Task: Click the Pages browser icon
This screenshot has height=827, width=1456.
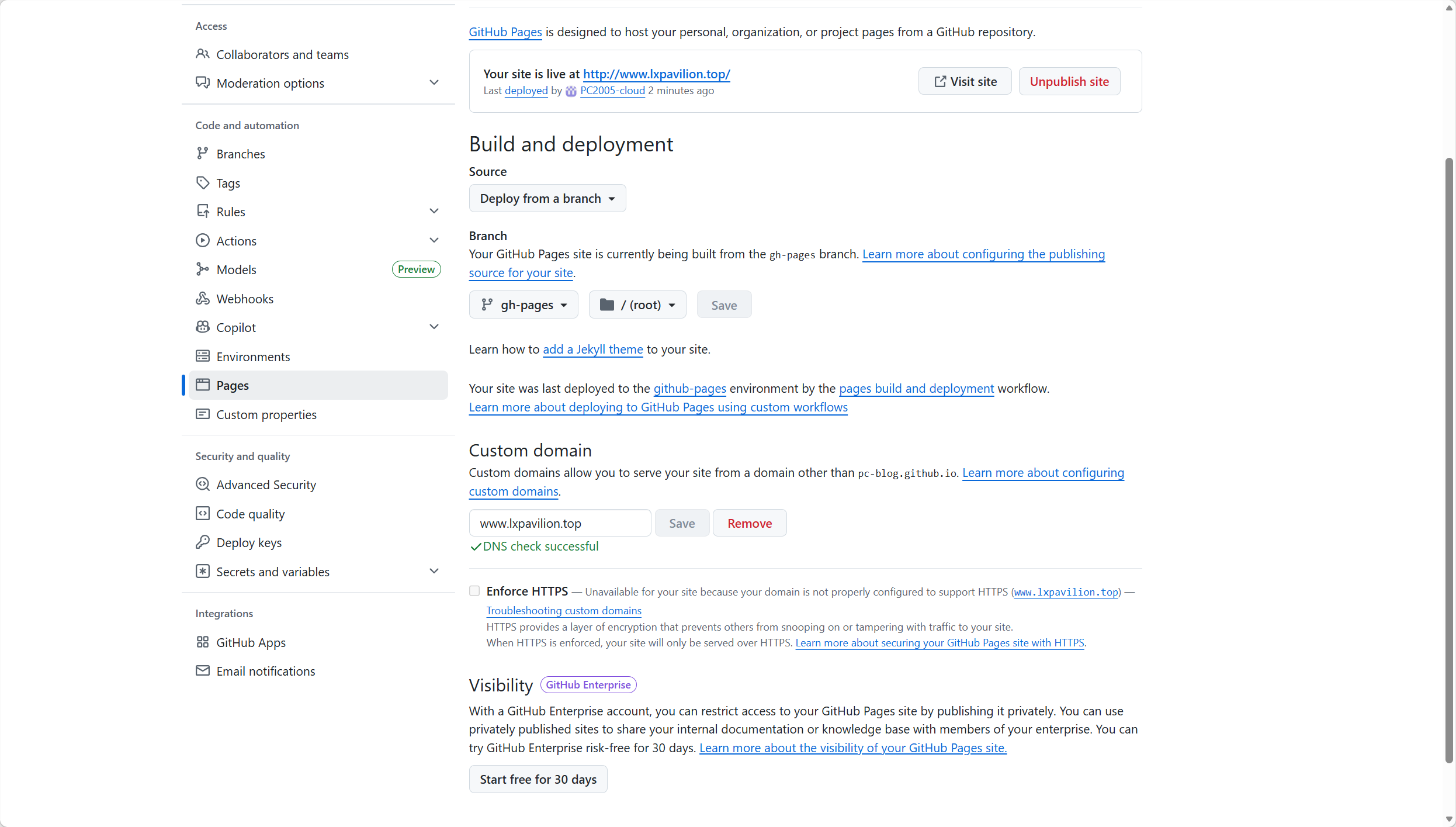Action: [x=203, y=385]
